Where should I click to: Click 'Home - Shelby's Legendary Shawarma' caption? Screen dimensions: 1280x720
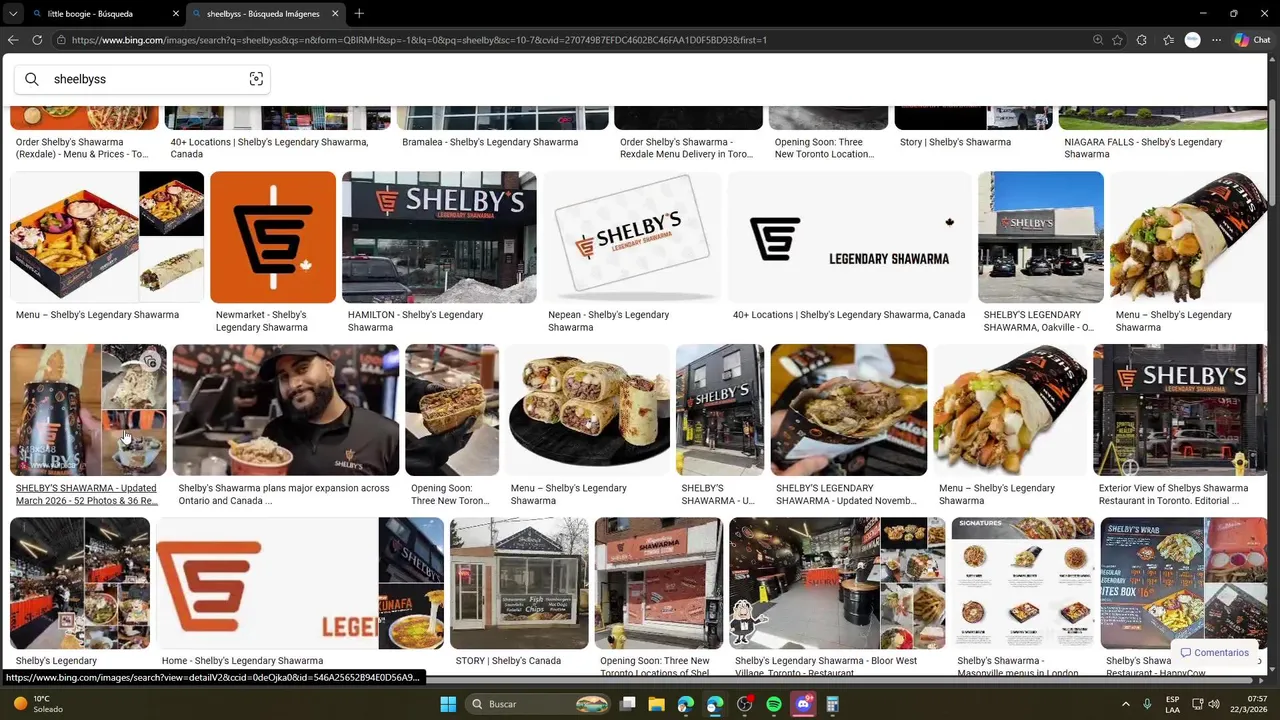(242, 661)
